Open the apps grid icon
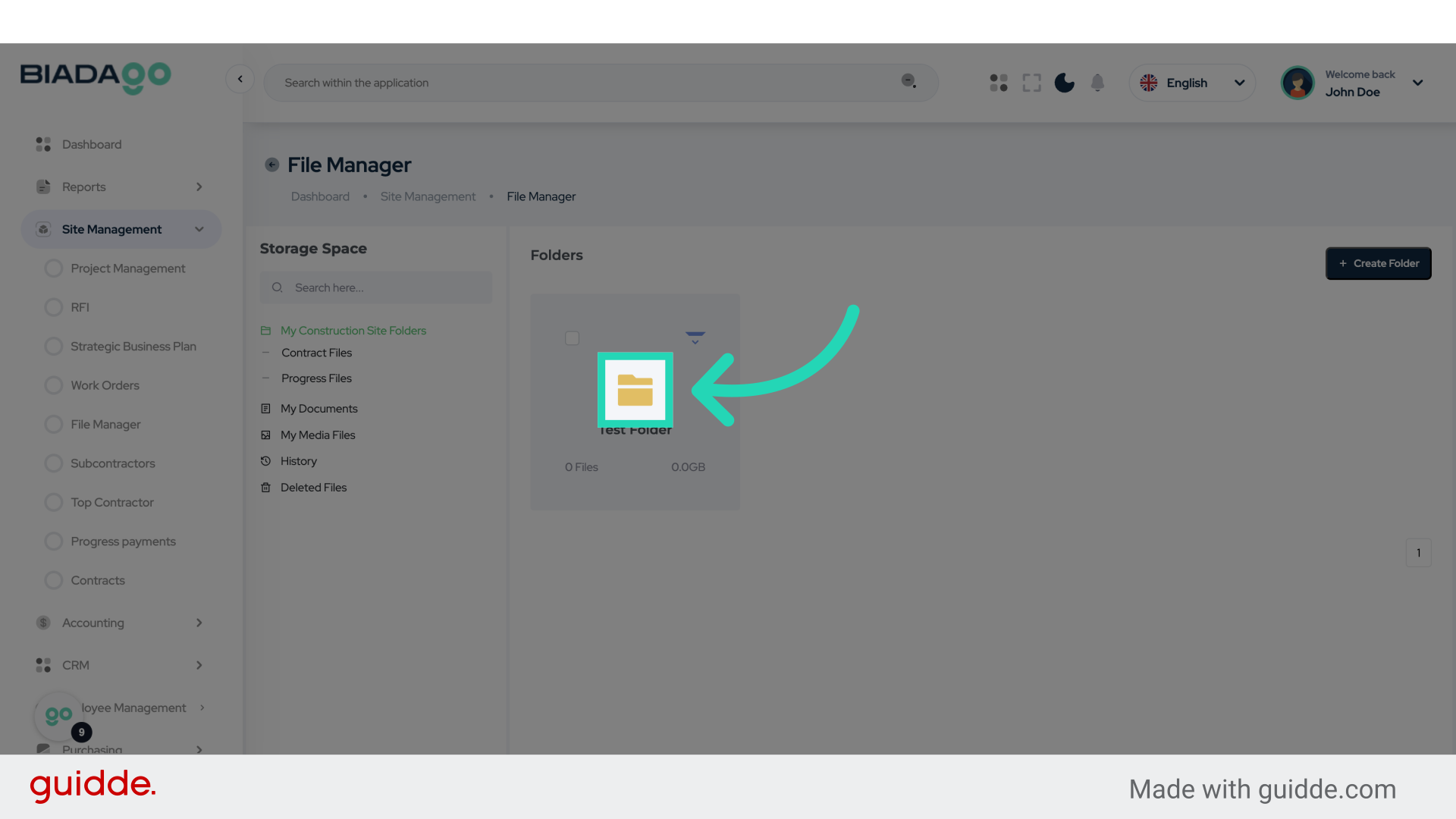 click(x=998, y=83)
